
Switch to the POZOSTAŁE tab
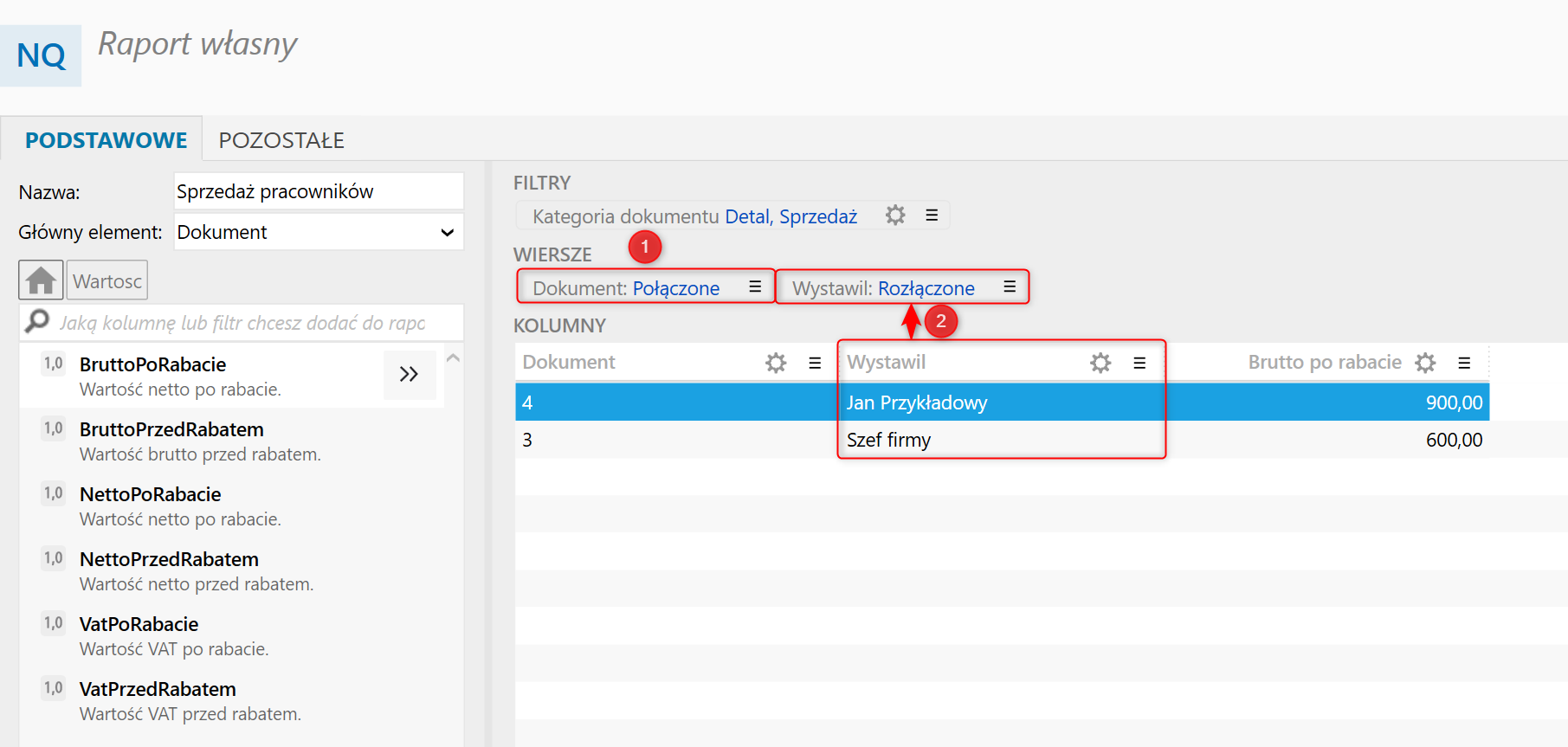(x=281, y=140)
